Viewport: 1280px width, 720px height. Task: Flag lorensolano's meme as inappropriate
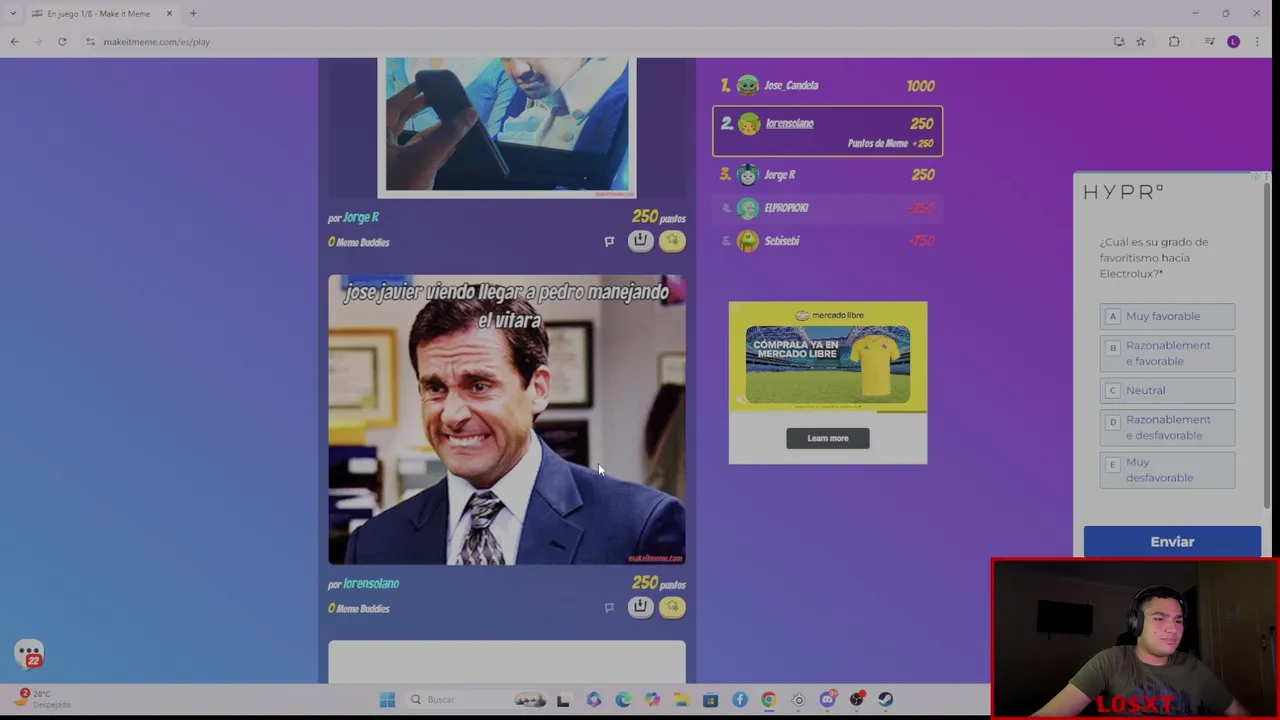point(609,607)
